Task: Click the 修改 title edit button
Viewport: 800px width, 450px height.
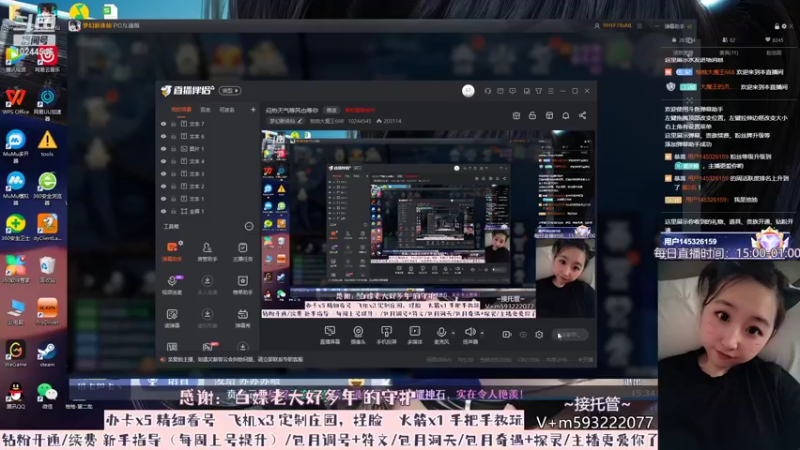Action: tap(332, 110)
